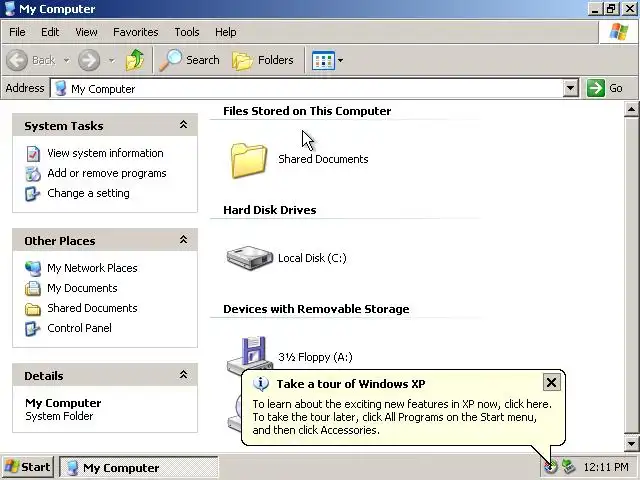Open the Back history dropdown arrow
Screen dimensions: 640x480
pyautogui.click(x=66, y=60)
